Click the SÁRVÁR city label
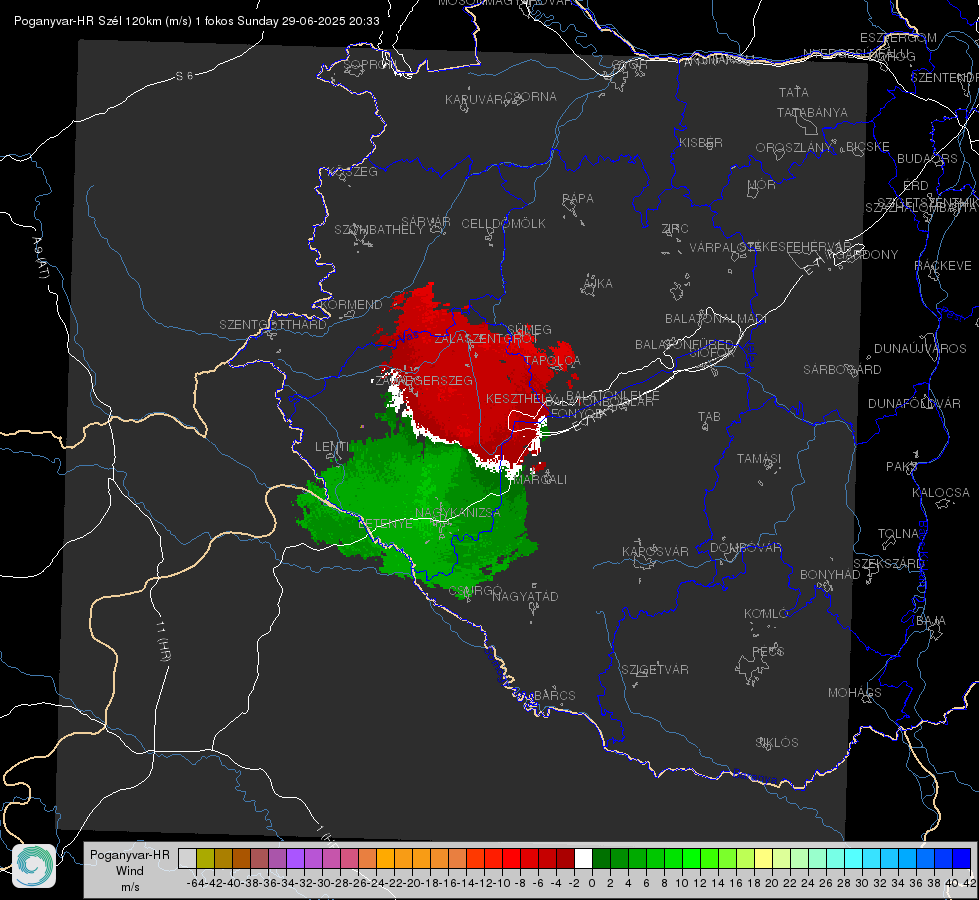Viewport: 979px width, 900px height. point(426,222)
